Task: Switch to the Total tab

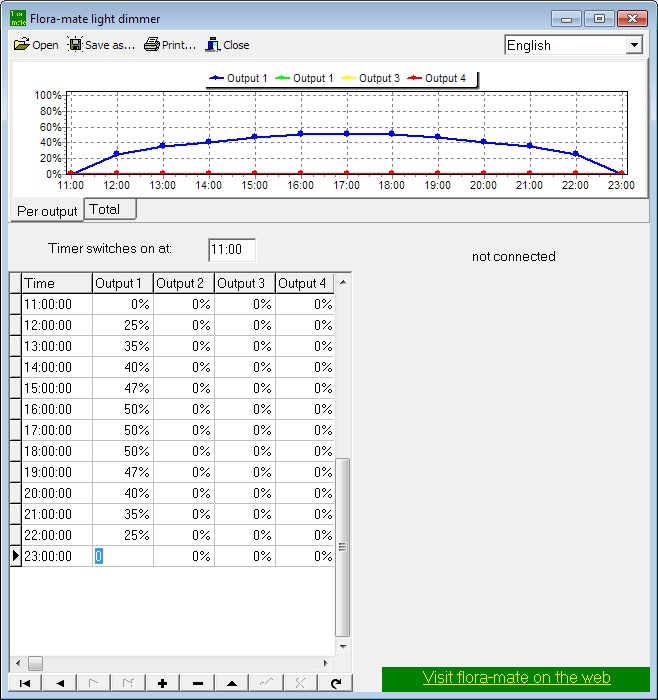Action: click(x=105, y=210)
